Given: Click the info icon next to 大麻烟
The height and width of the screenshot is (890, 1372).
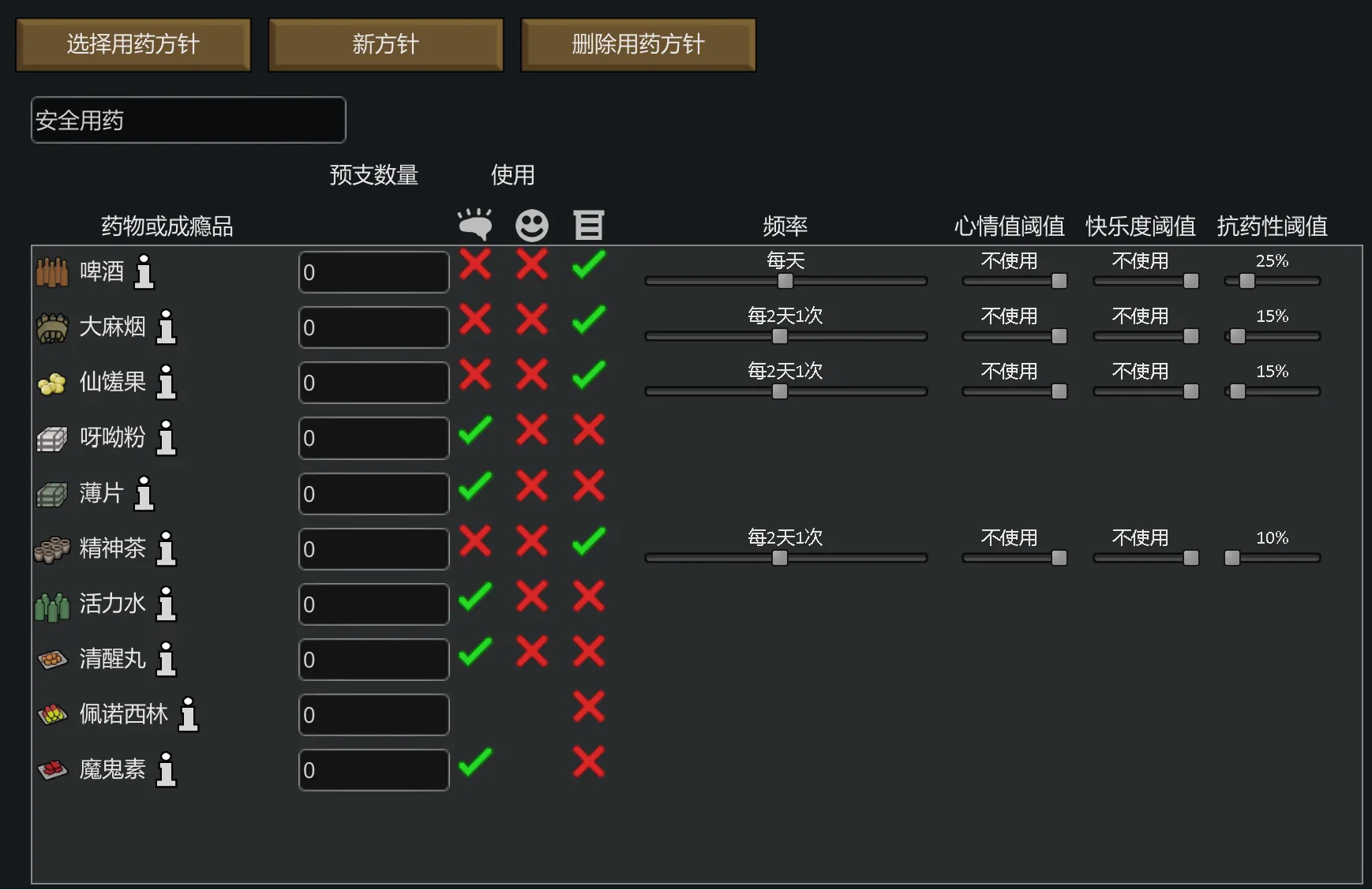Looking at the screenshot, I should 166,327.
